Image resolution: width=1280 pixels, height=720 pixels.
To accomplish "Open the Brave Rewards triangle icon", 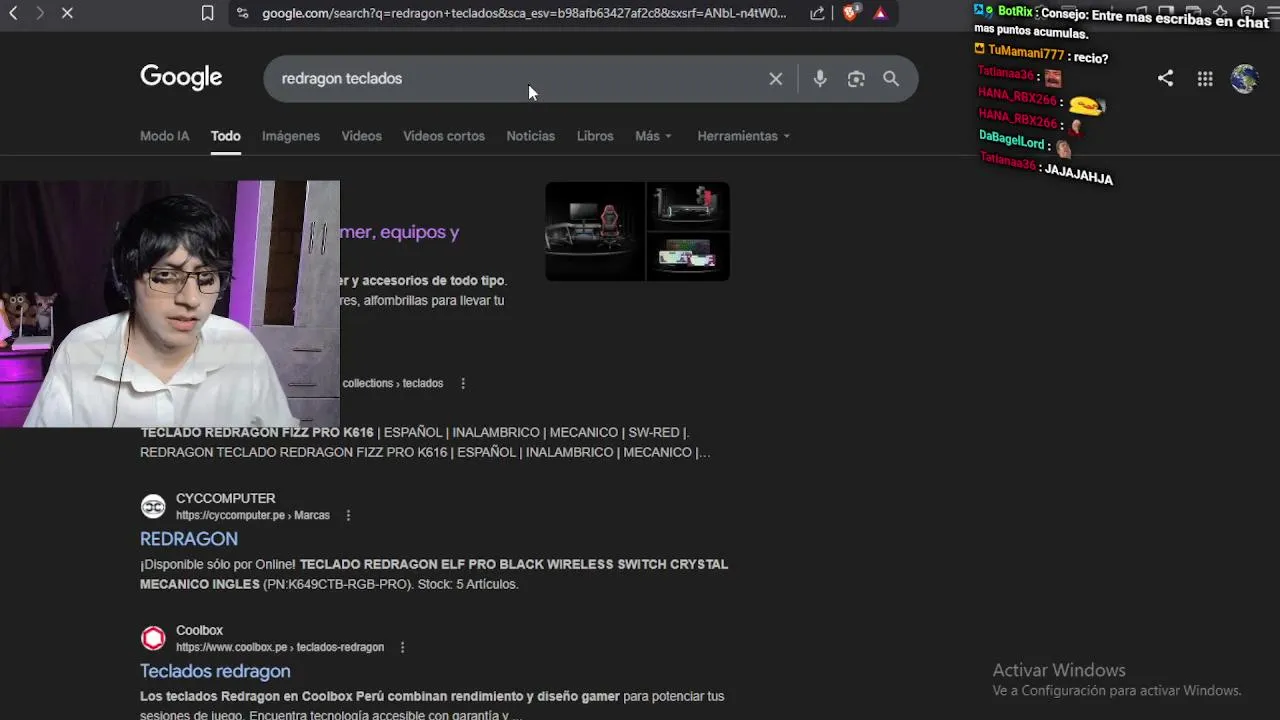I will pyautogui.click(x=880, y=13).
